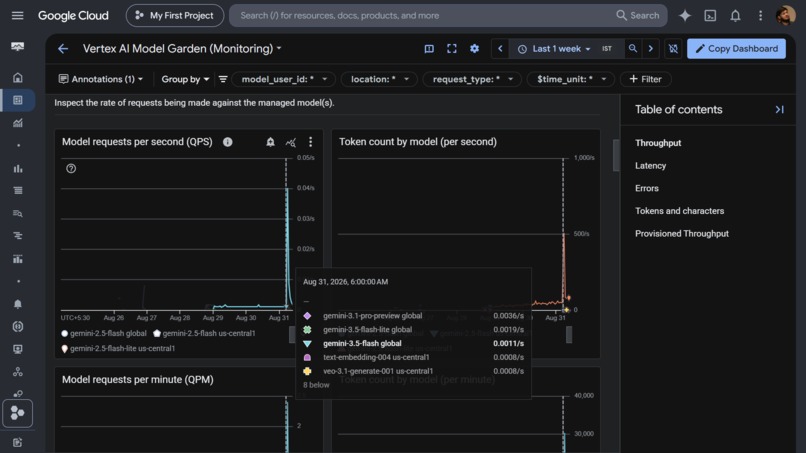Enter full screen dashboard mode

(x=451, y=48)
